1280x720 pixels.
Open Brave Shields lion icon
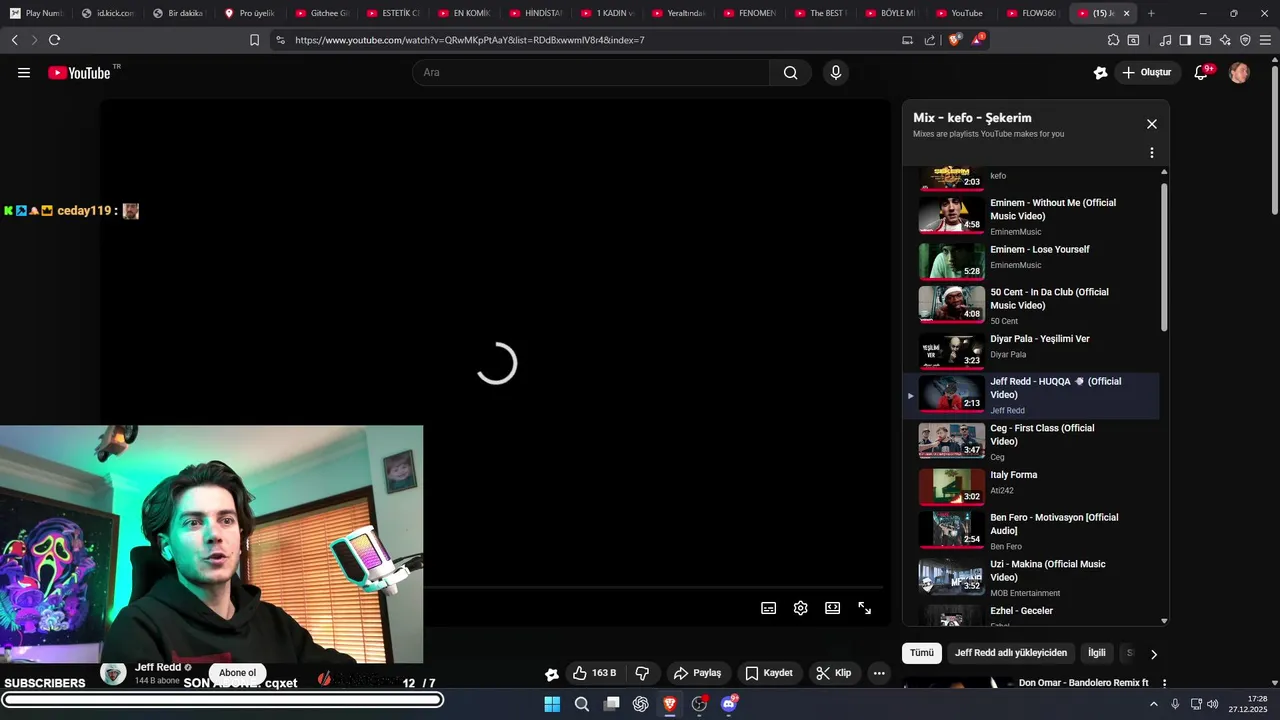click(x=954, y=40)
